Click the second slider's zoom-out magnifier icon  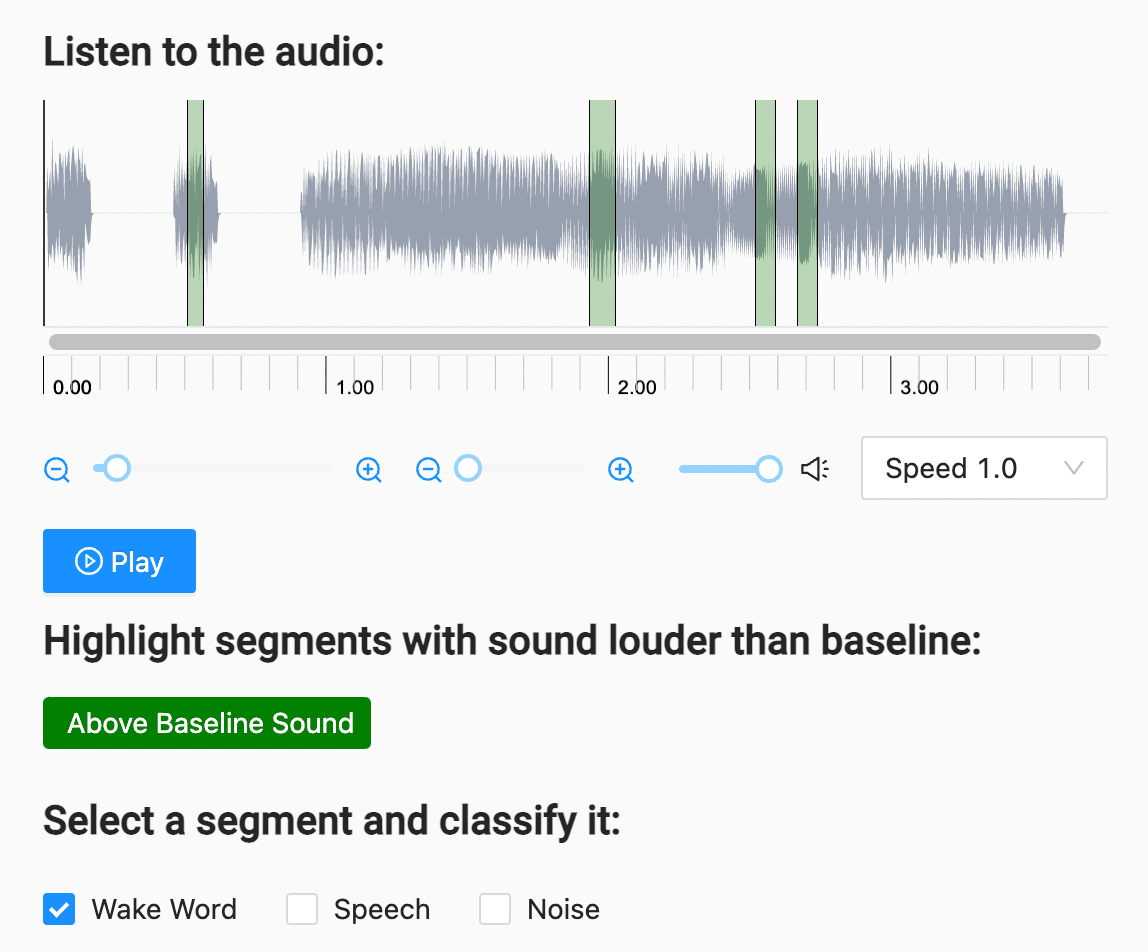tap(429, 469)
